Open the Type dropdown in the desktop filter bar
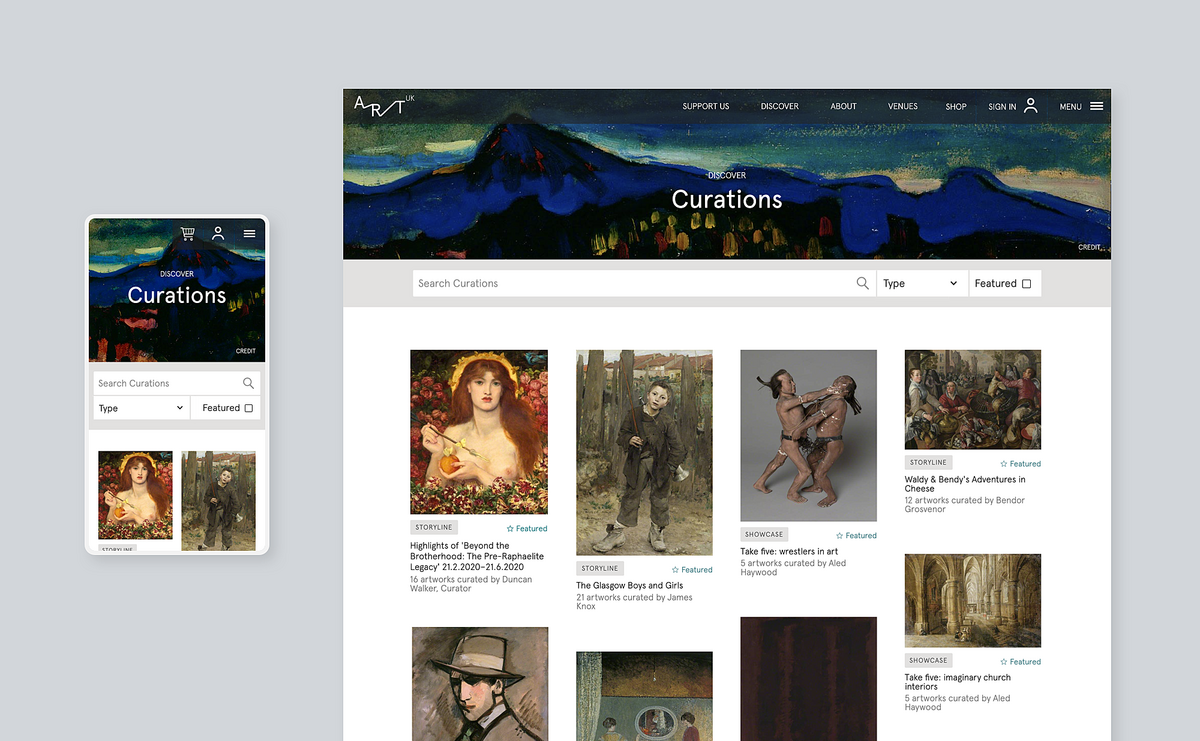 (x=920, y=283)
